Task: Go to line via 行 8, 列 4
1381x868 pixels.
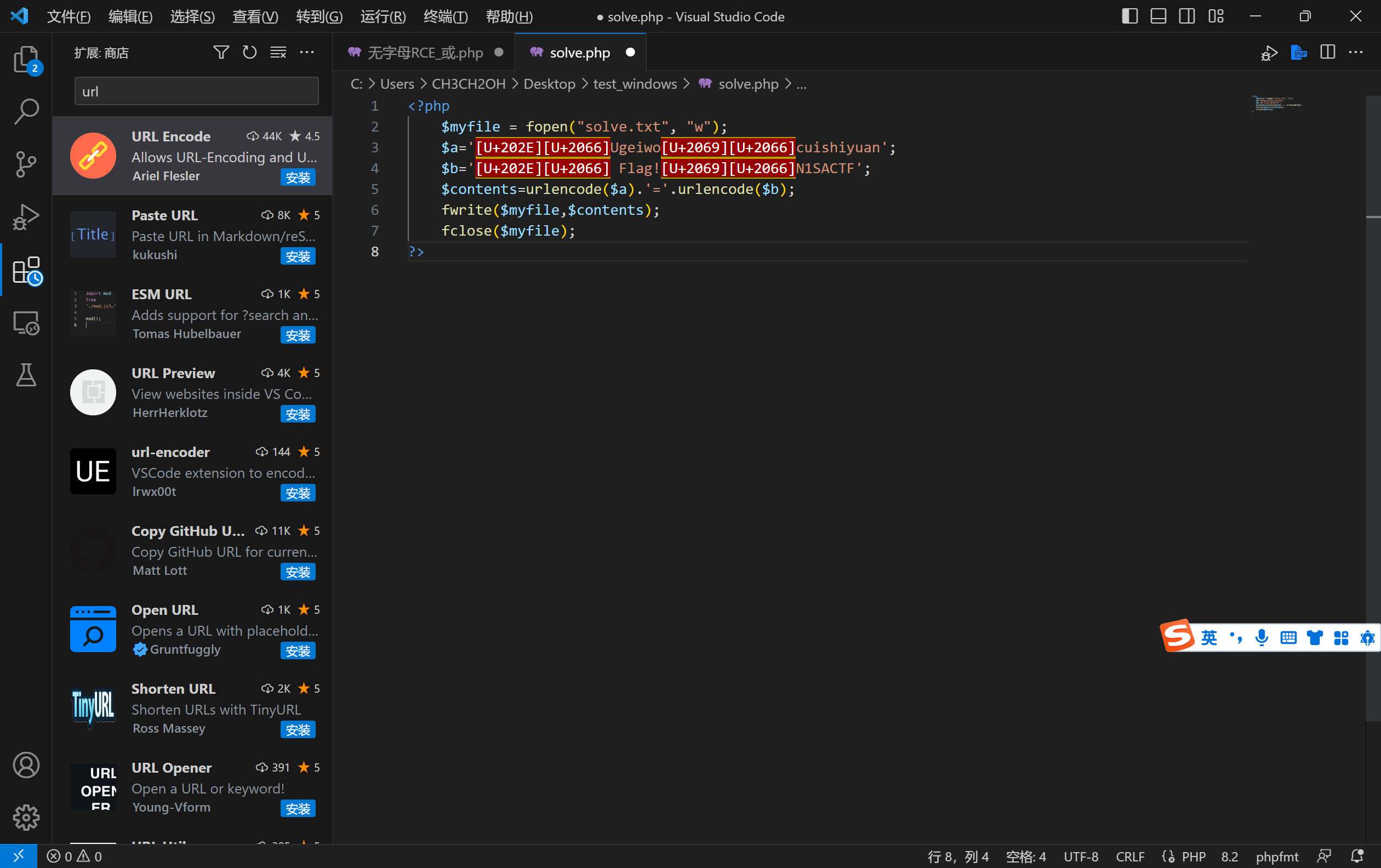Action: tap(958, 856)
